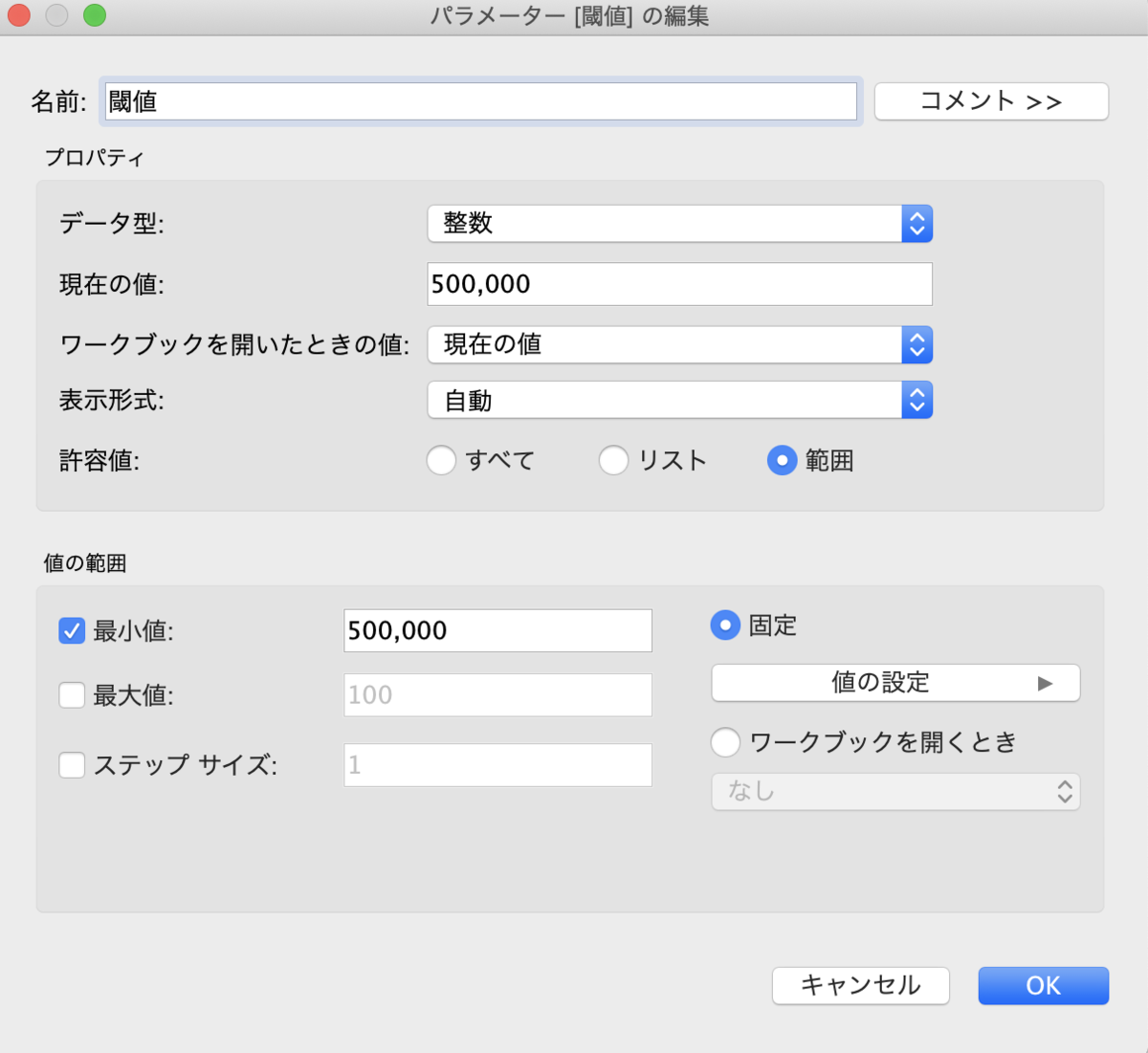Open the なし dropdown below ワークブックを開くとき
This screenshot has height=1053, width=1148.
pyautogui.click(x=895, y=791)
